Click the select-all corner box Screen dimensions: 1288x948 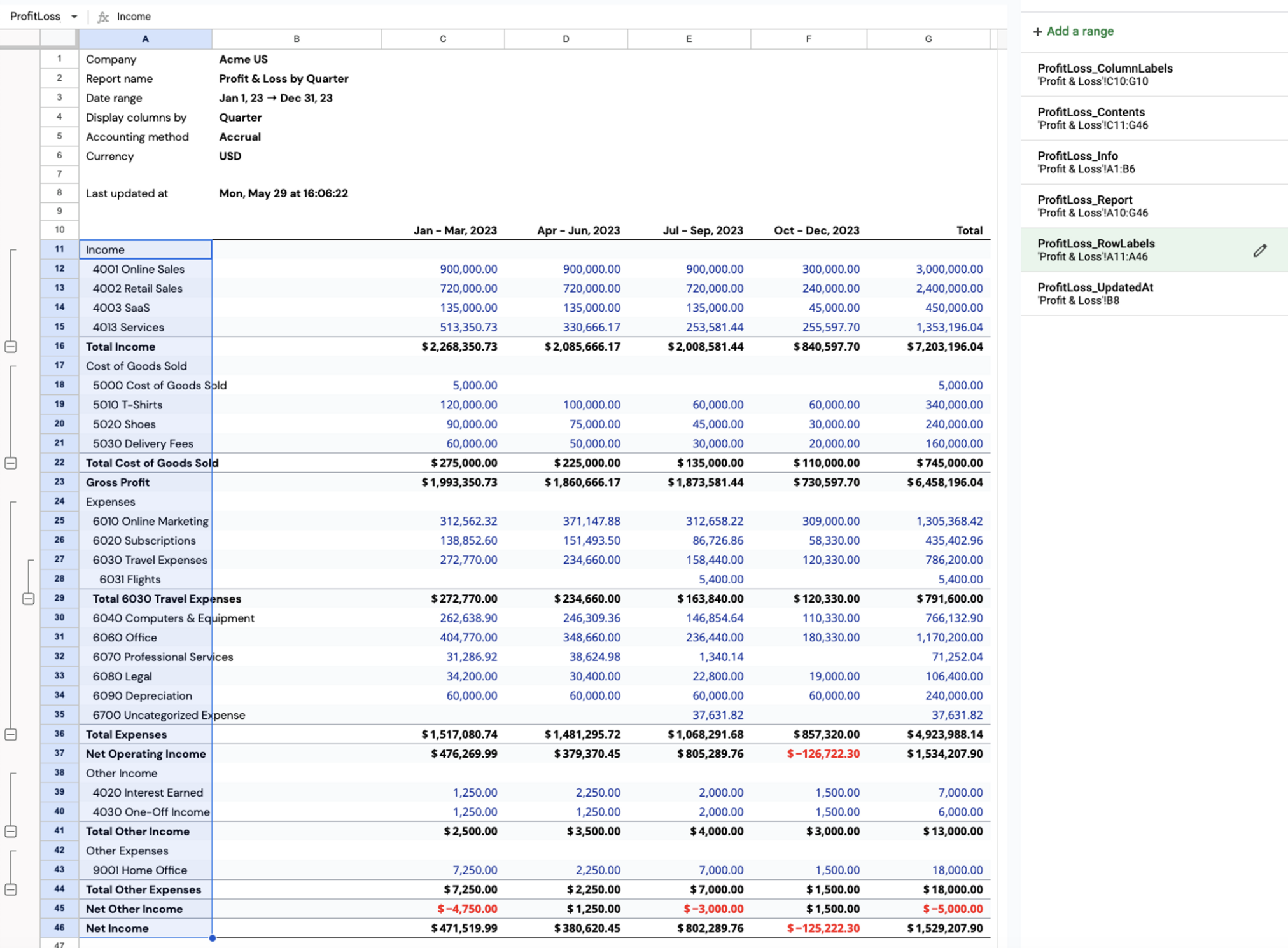point(59,39)
